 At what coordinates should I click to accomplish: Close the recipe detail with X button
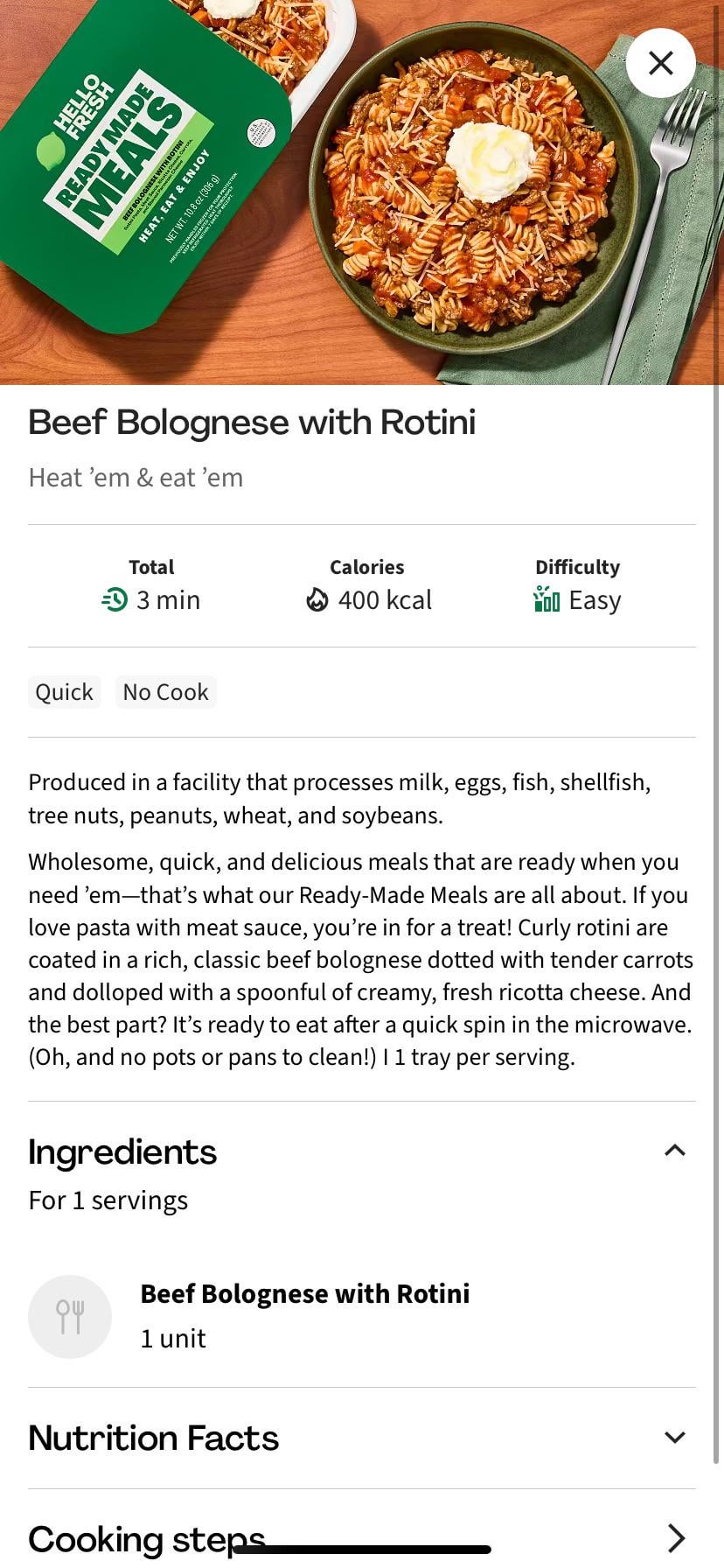(x=661, y=63)
